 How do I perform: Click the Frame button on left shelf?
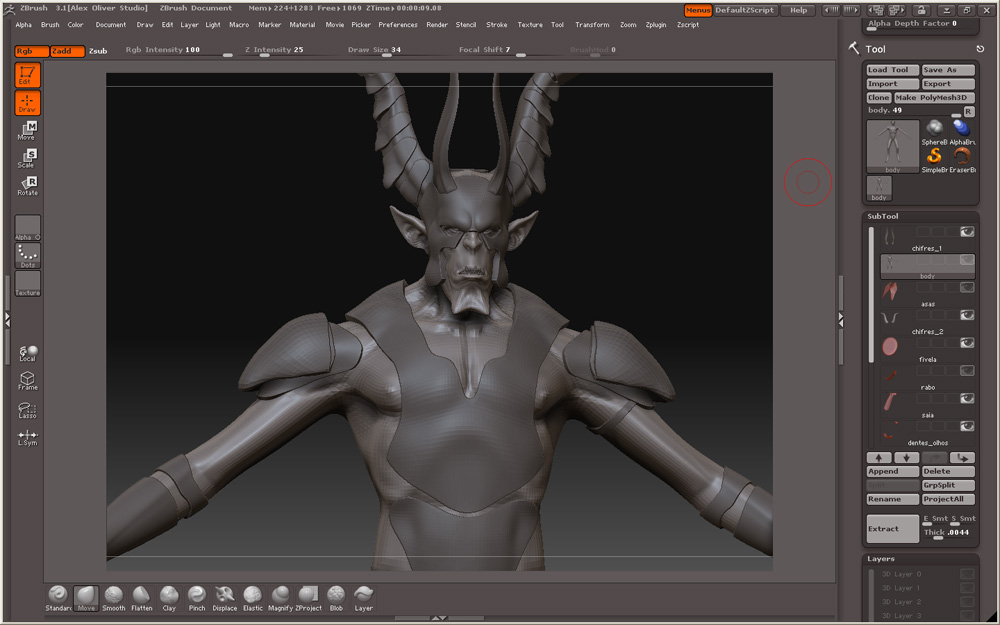(x=27, y=381)
